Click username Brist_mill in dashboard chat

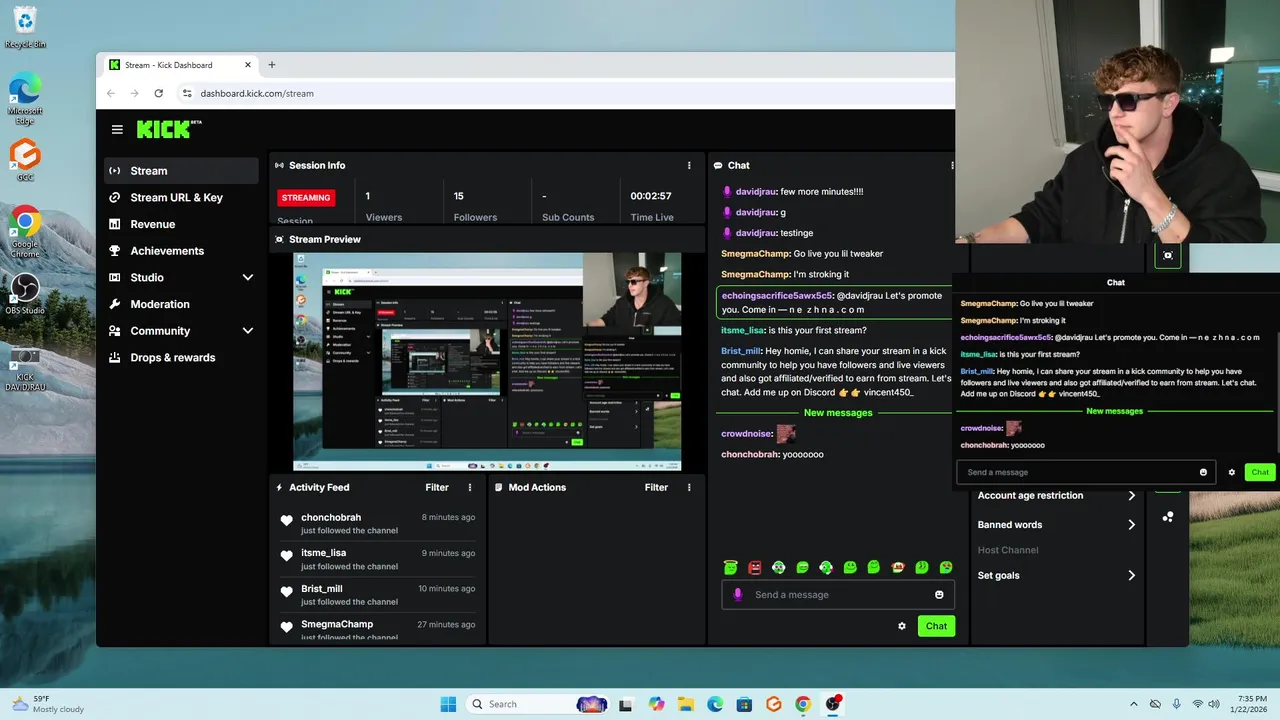pyautogui.click(x=741, y=351)
